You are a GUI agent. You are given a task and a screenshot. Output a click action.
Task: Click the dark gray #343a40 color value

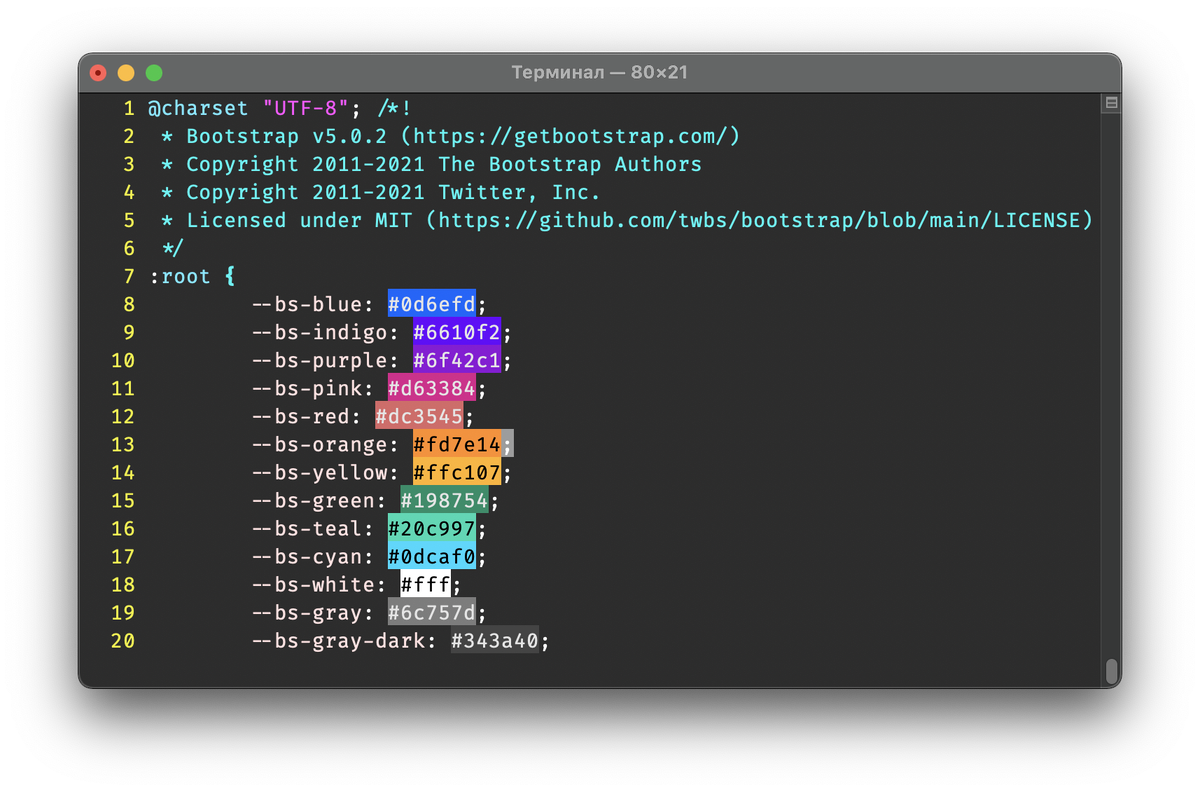point(494,640)
